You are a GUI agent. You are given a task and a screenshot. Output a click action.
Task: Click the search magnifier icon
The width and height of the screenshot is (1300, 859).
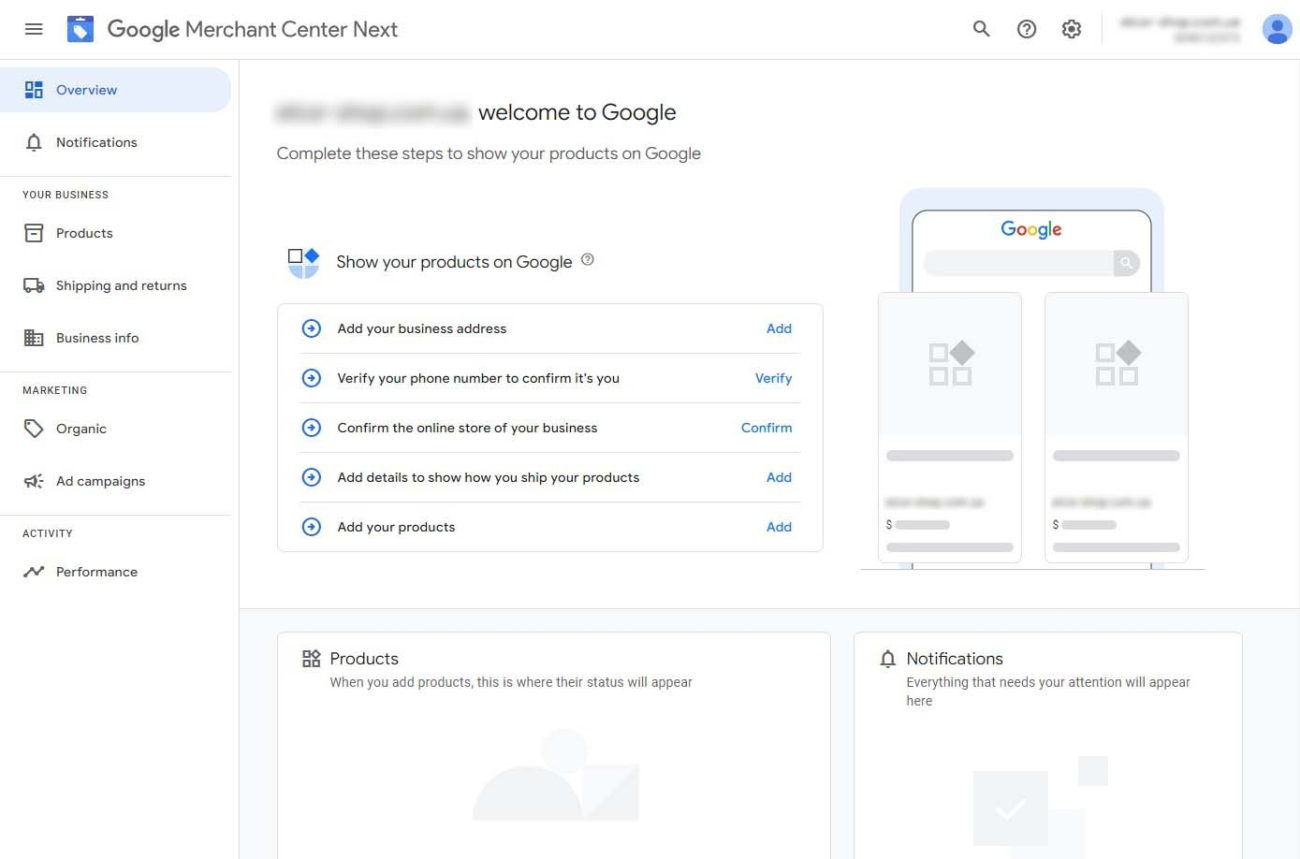981,29
